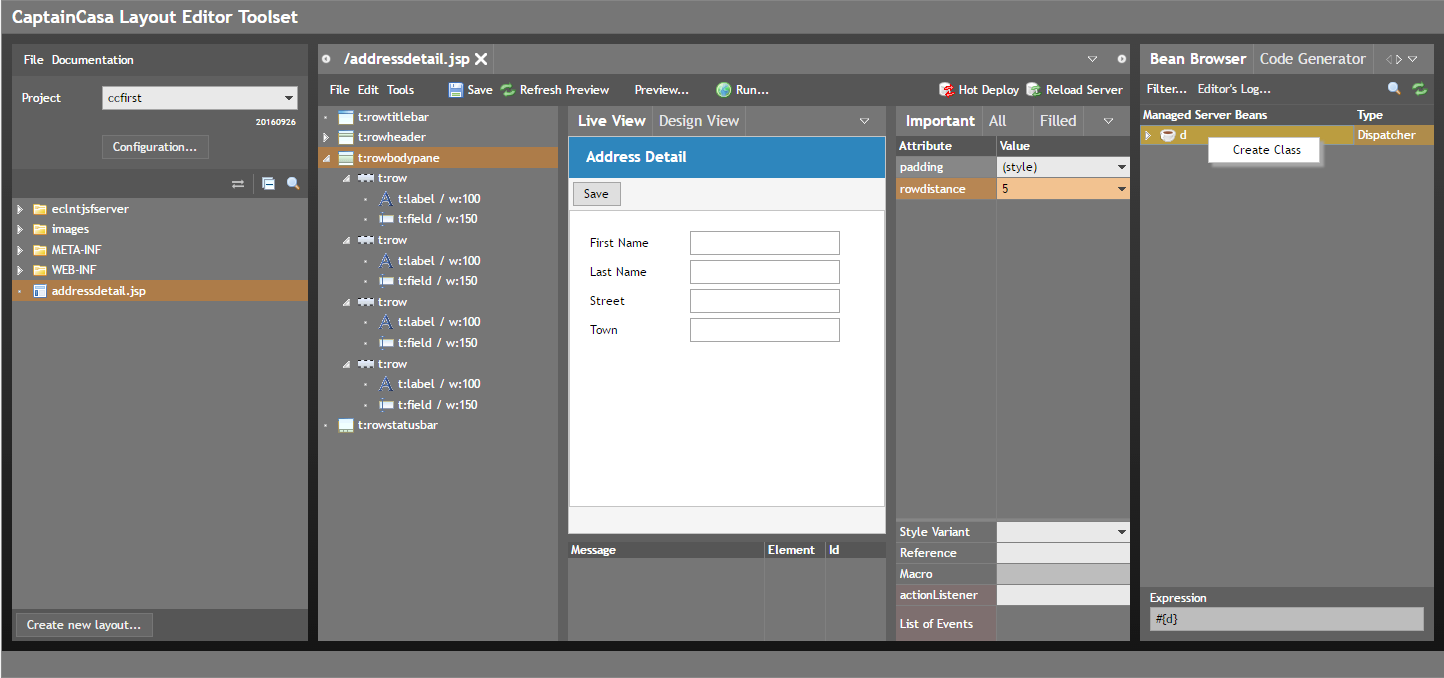The height and width of the screenshot is (678, 1444).
Task: Click the green Refresh Preview icon
Action: (x=508, y=90)
